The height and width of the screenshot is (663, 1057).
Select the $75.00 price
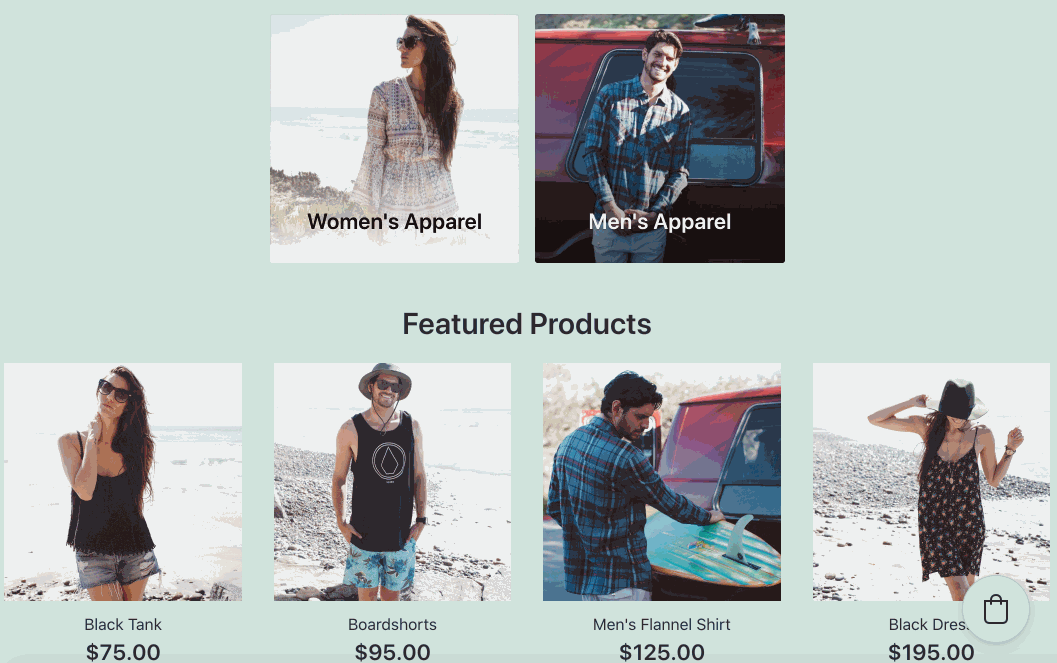123,652
